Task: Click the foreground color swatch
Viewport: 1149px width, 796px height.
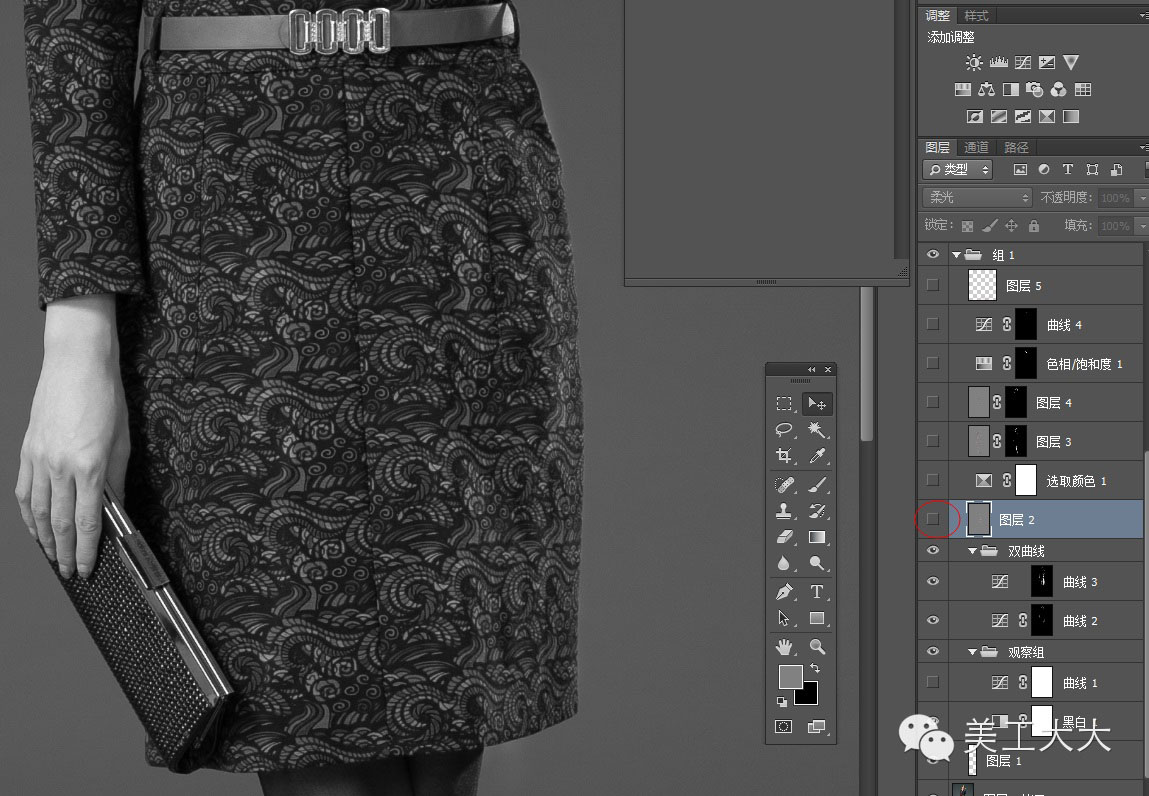Action: (x=790, y=677)
